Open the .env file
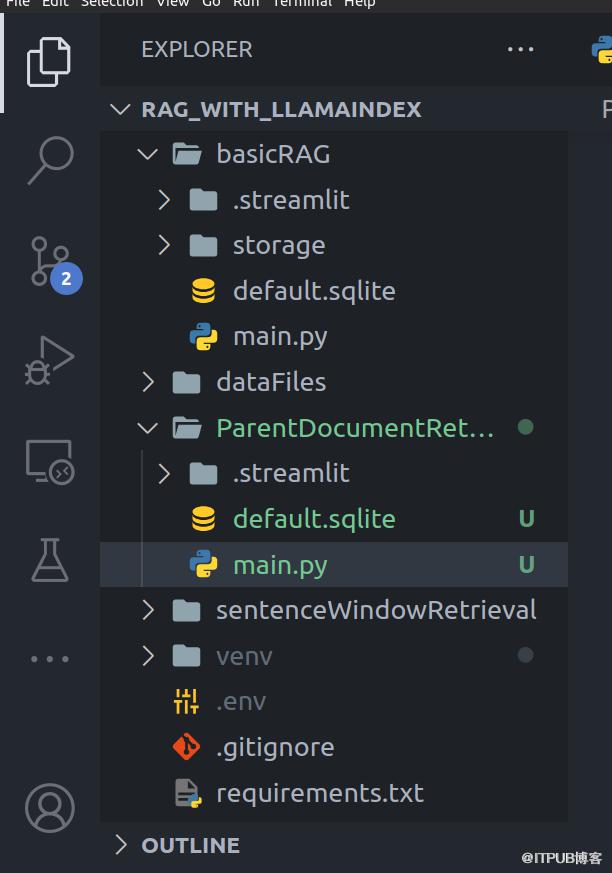 [241, 702]
